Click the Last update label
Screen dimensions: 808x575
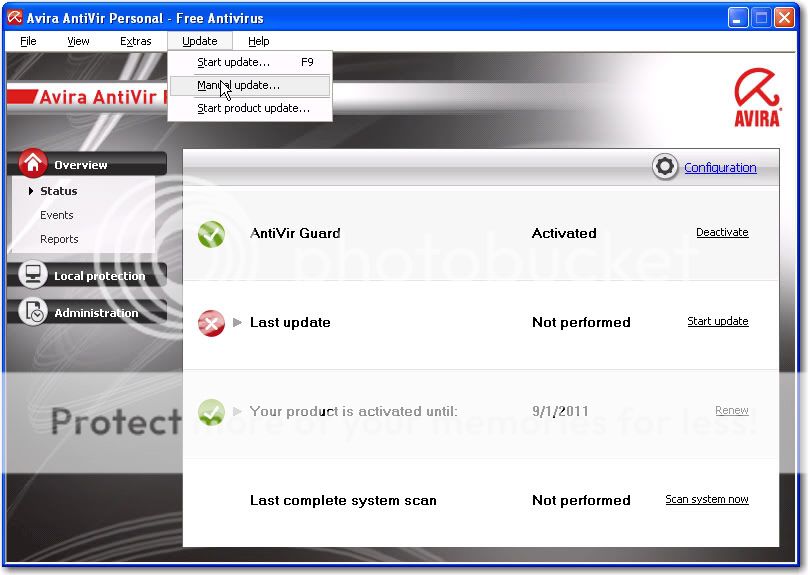click(x=290, y=323)
